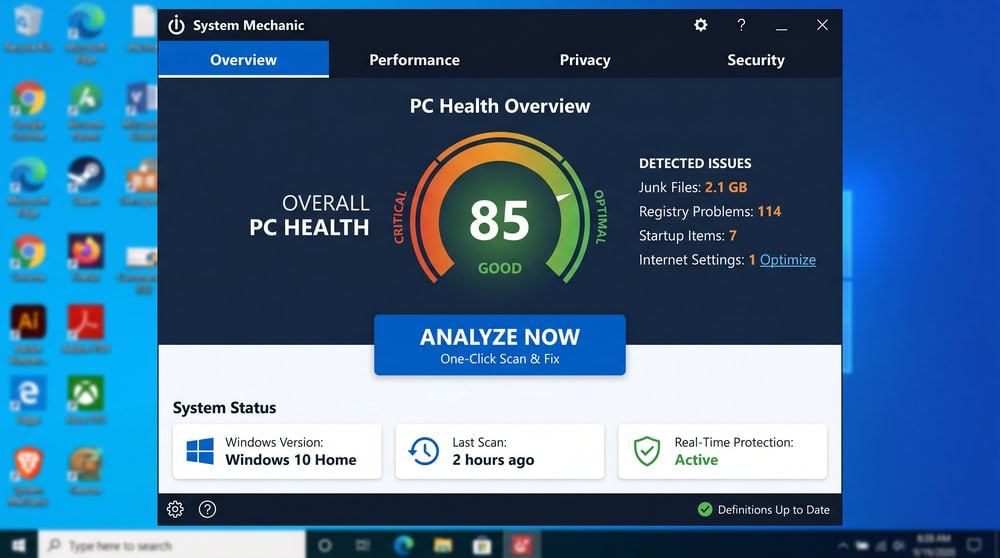This screenshot has height=558, width=1000.
Task: Click the taskbar search box
Action: point(172,545)
